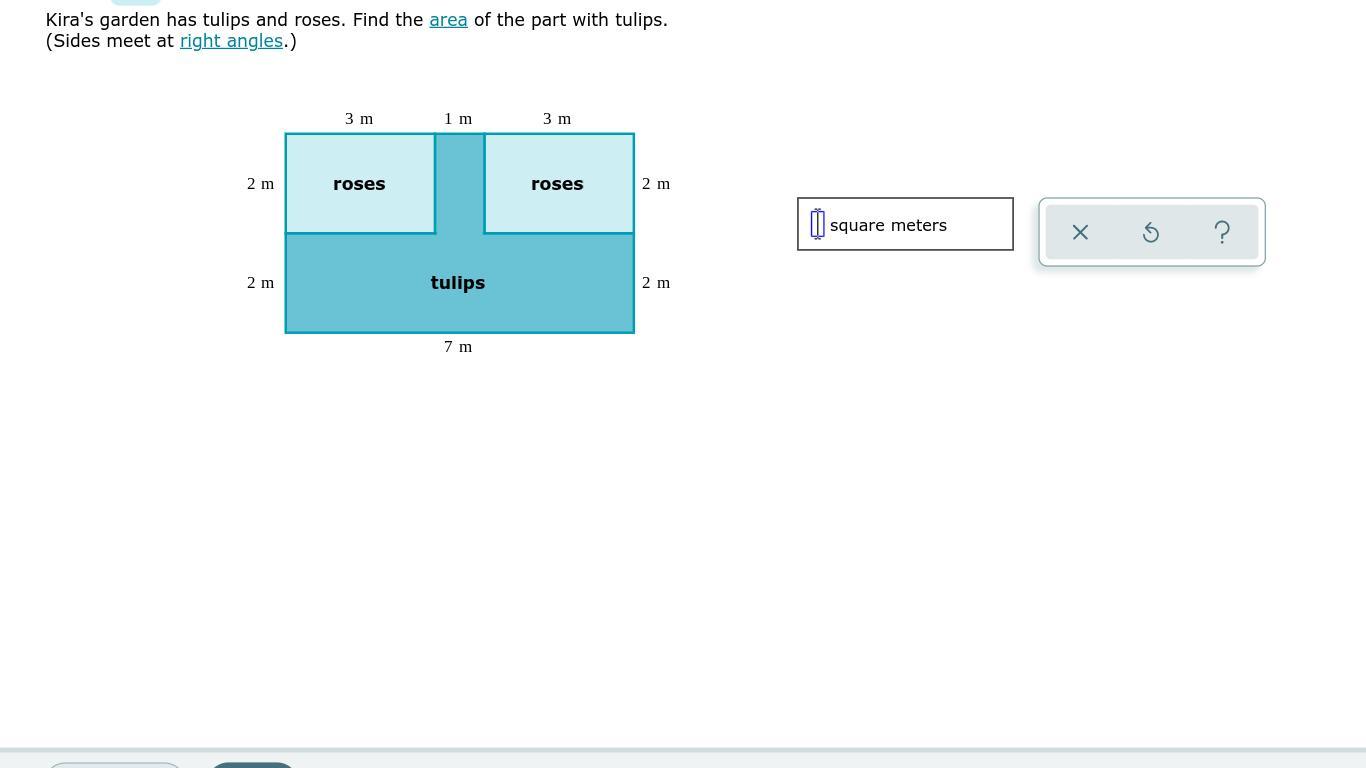
Task: Open the "area" definition link
Action: click(448, 20)
